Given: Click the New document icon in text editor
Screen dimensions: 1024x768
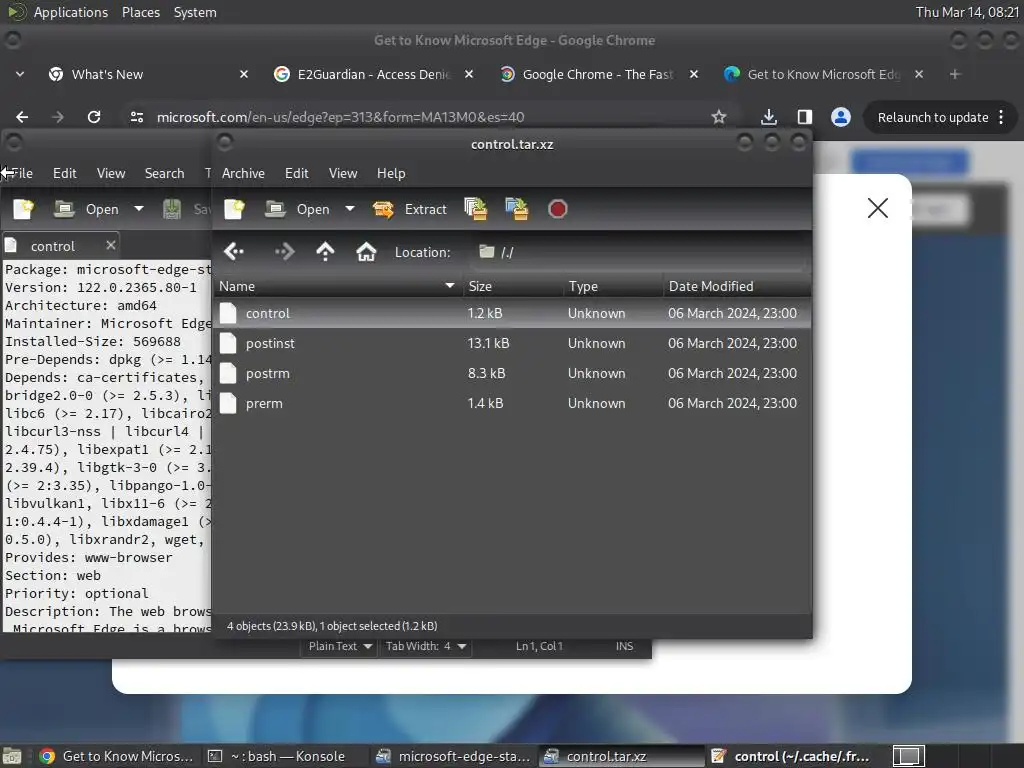Looking at the screenshot, I should (24, 209).
